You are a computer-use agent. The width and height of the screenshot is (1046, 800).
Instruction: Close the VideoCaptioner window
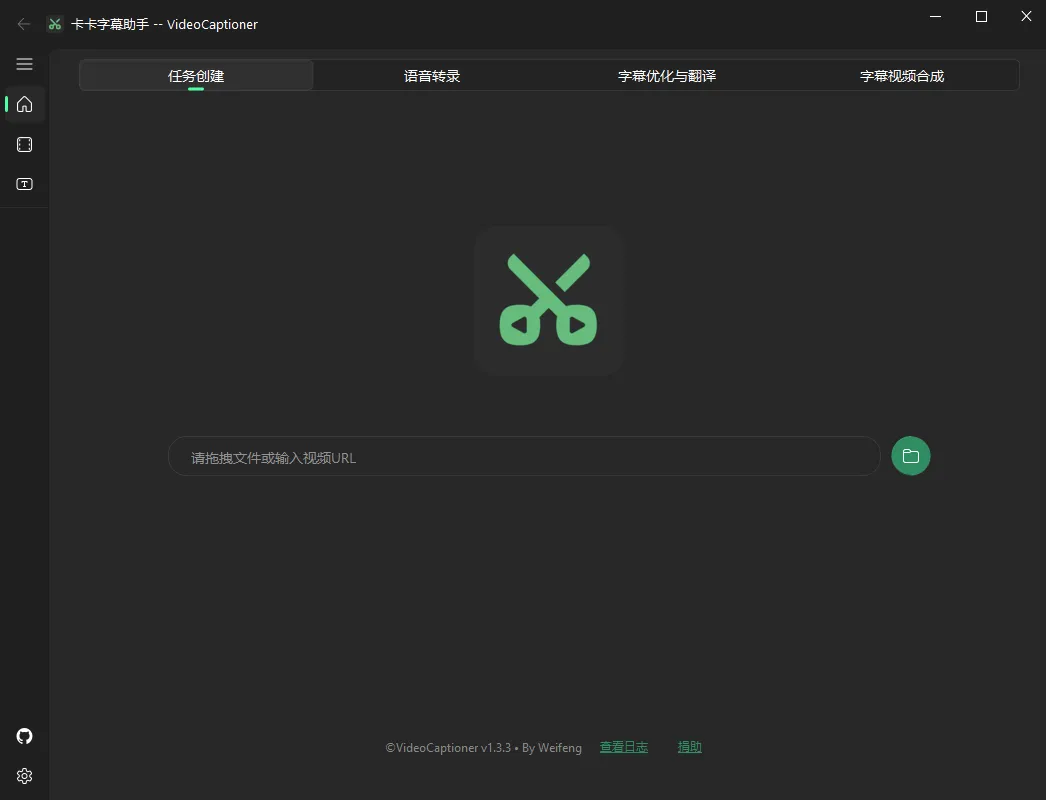coord(1026,17)
